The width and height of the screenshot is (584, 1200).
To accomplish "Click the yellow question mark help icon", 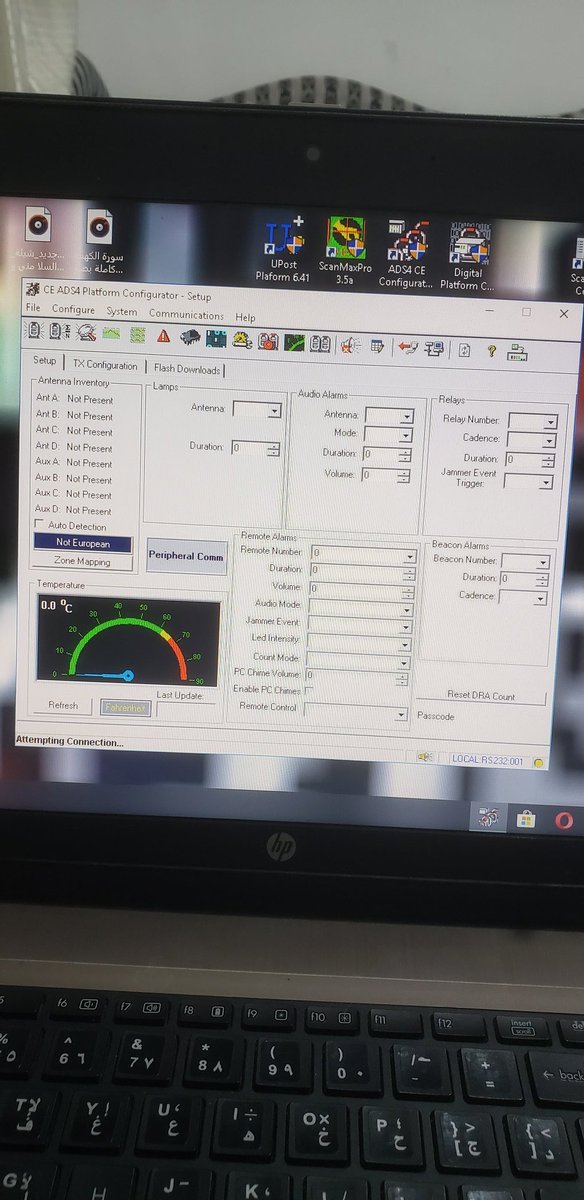I will tap(491, 349).
